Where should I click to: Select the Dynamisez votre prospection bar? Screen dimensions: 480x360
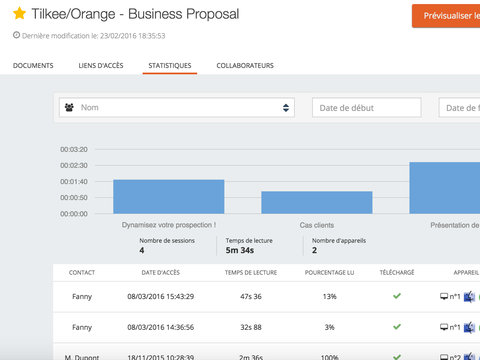click(x=169, y=197)
